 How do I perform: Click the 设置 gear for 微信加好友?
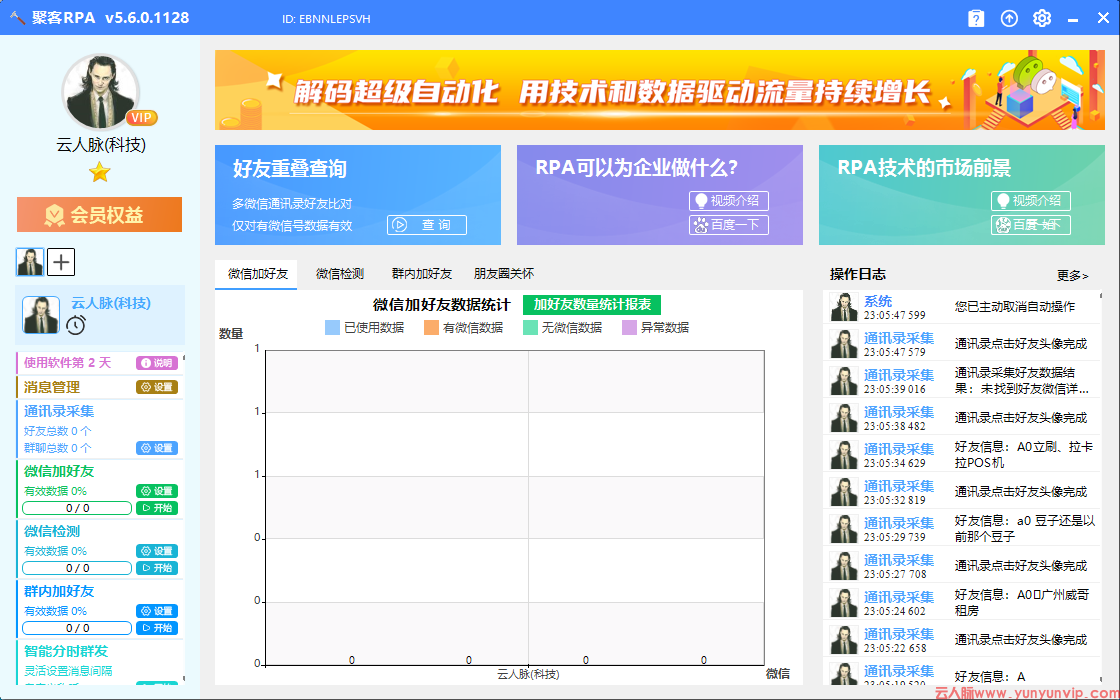click(x=158, y=491)
